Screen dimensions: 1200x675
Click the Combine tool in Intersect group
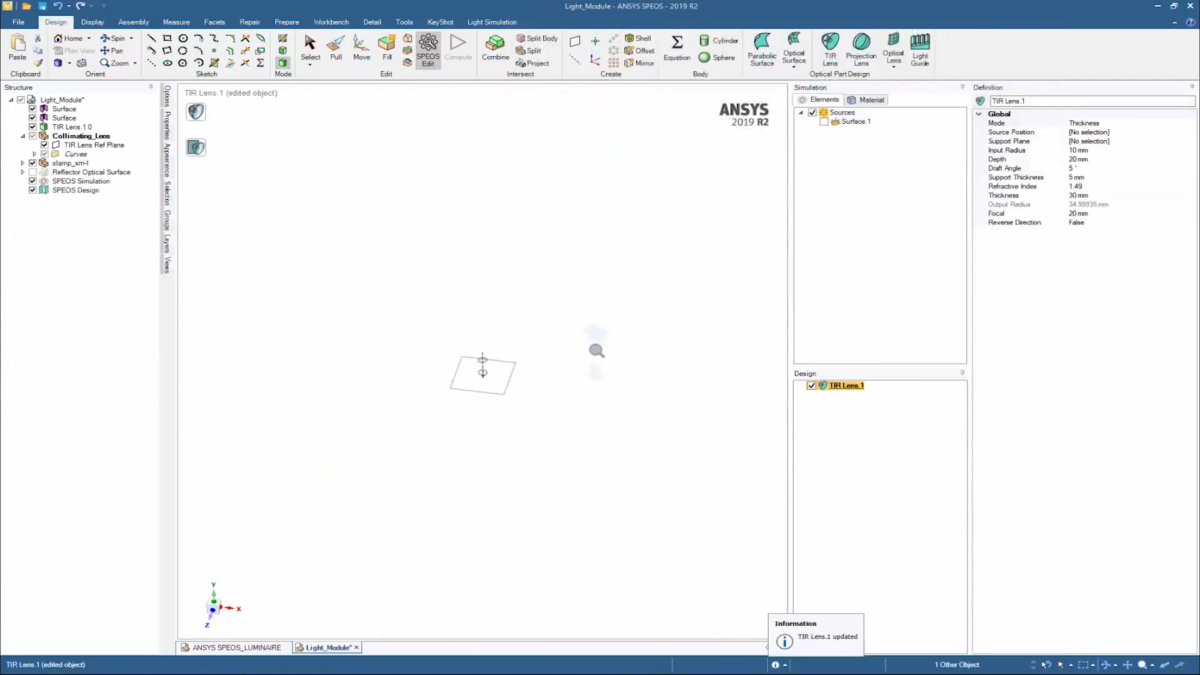pyautogui.click(x=495, y=47)
